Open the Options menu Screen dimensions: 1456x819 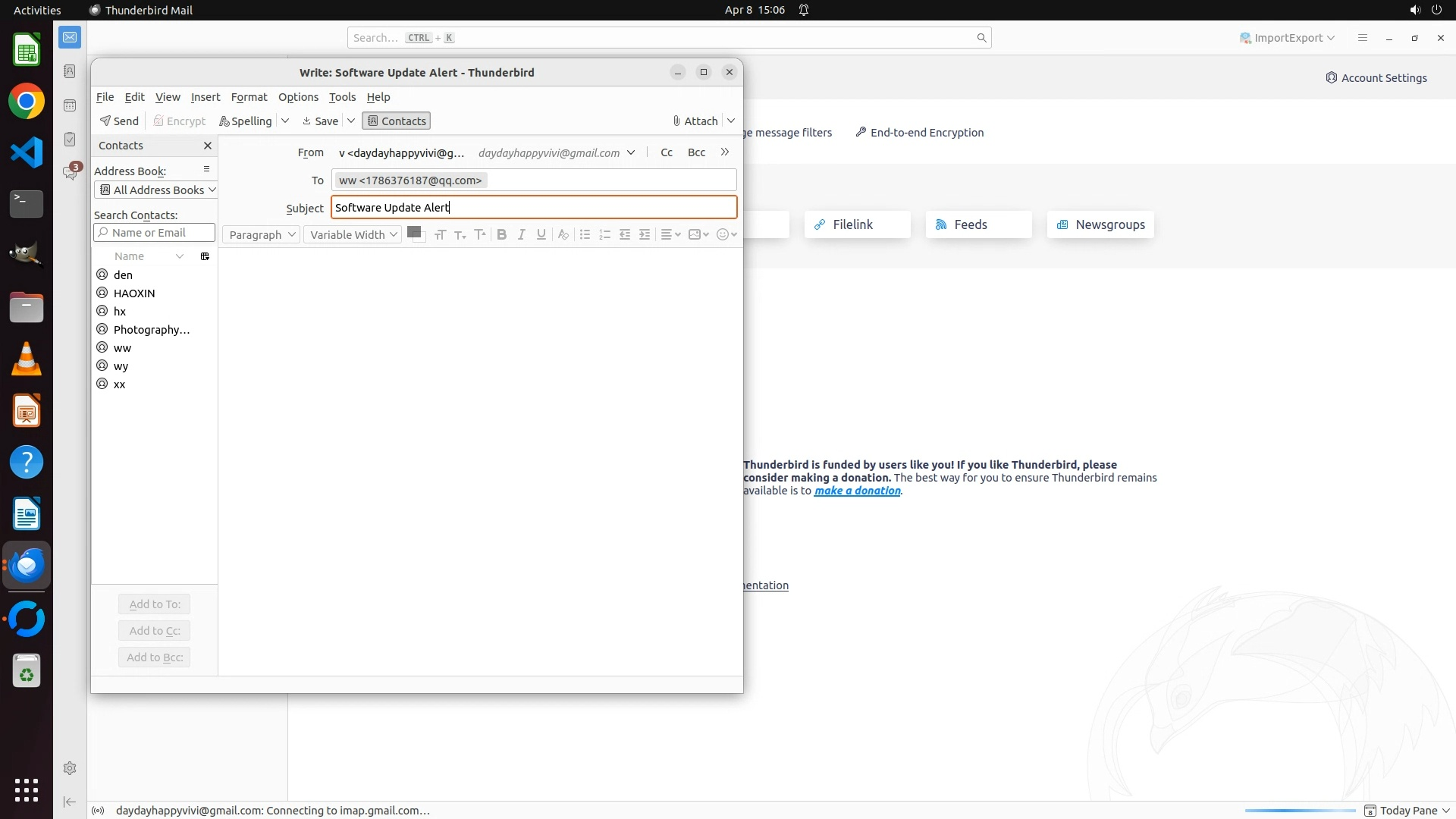tap(298, 97)
